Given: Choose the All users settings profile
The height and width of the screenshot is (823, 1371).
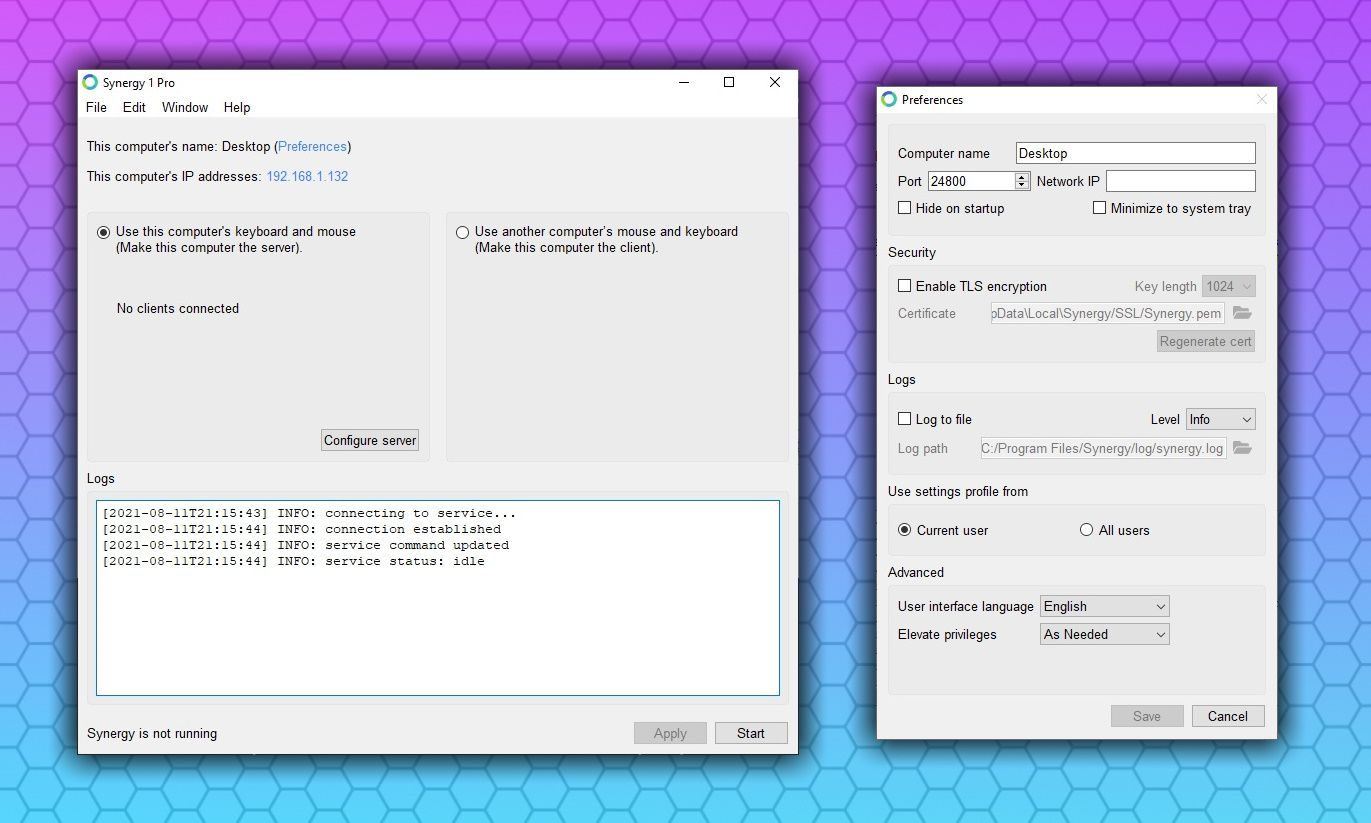Looking at the screenshot, I should pyautogui.click(x=1087, y=530).
